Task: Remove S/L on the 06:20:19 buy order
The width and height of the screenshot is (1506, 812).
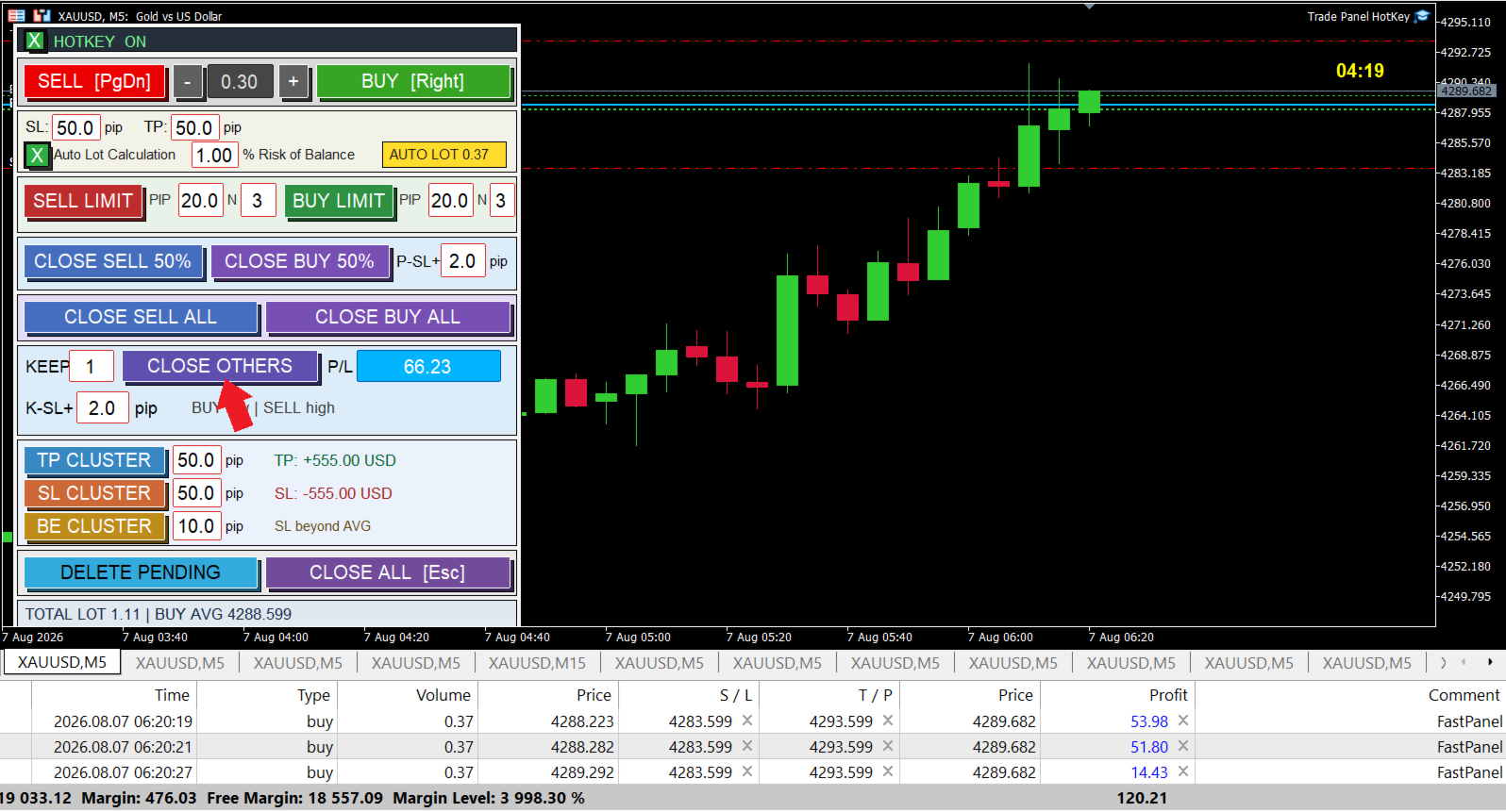Action: click(747, 721)
